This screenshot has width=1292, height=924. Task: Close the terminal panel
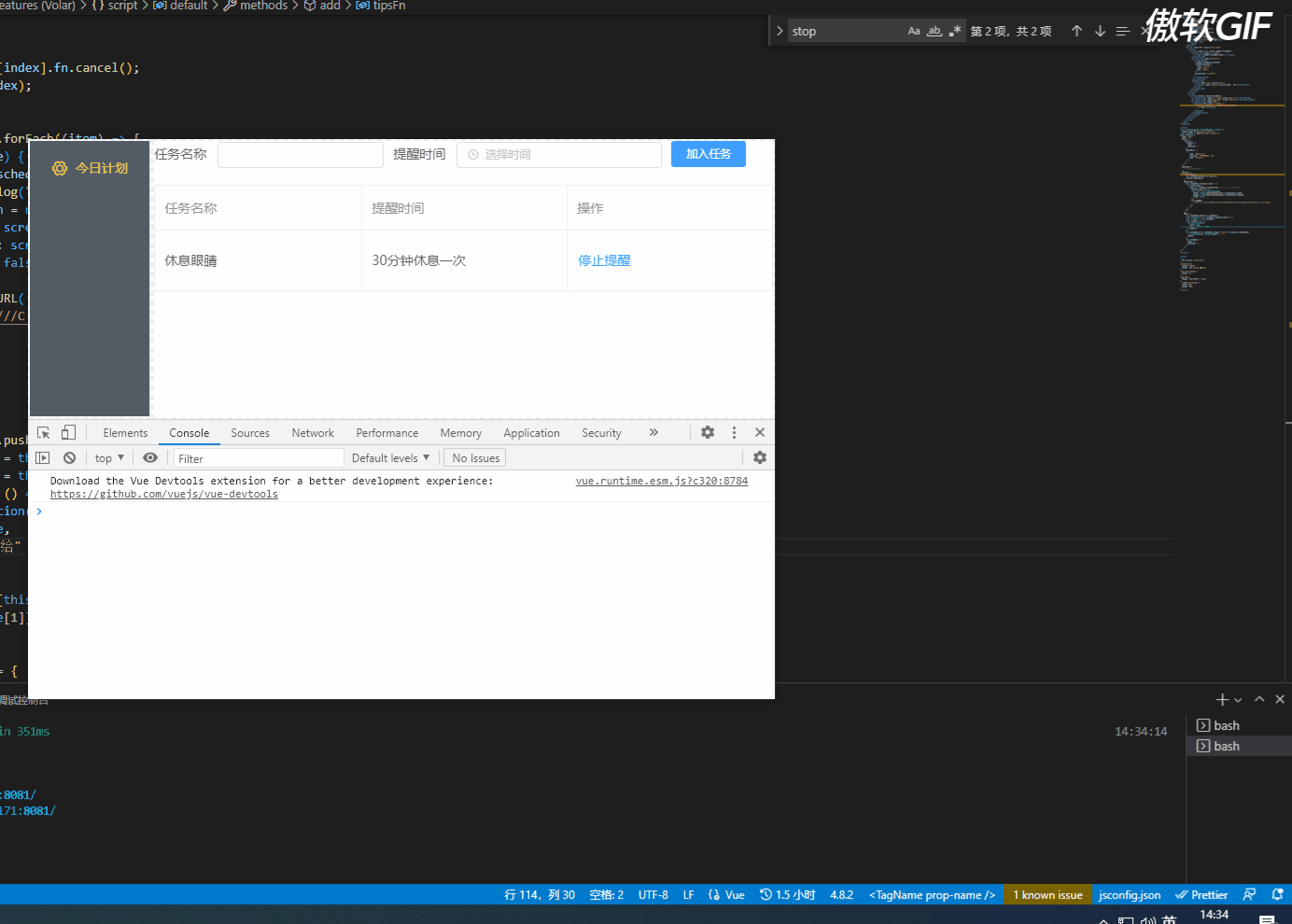[x=1280, y=699]
